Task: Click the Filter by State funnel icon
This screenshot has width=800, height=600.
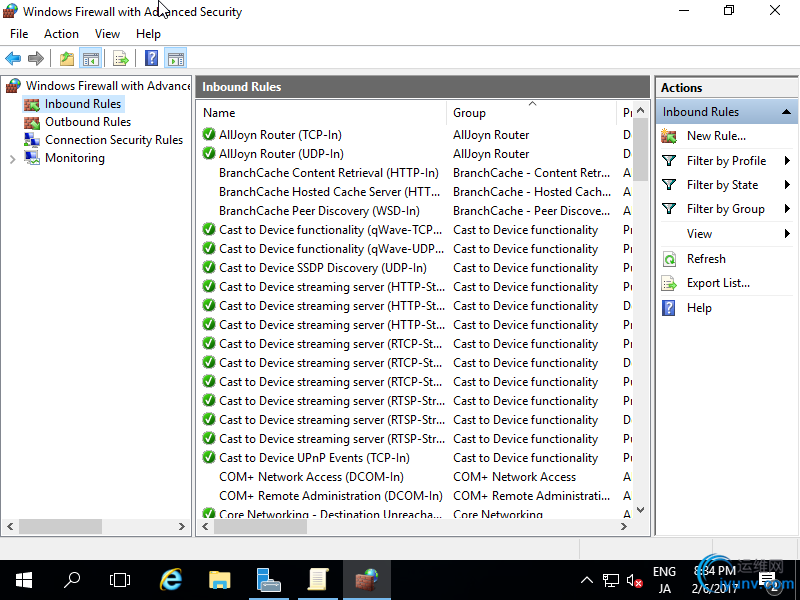Action: pyautogui.click(x=669, y=185)
